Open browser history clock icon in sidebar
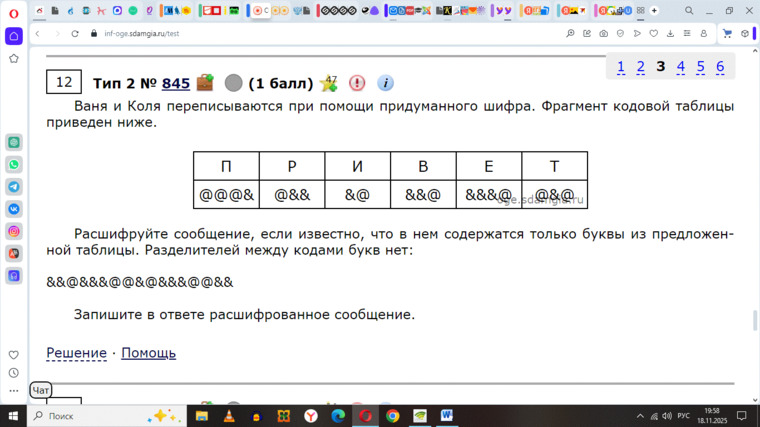Screen dimensions: 760x427 [14, 373]
